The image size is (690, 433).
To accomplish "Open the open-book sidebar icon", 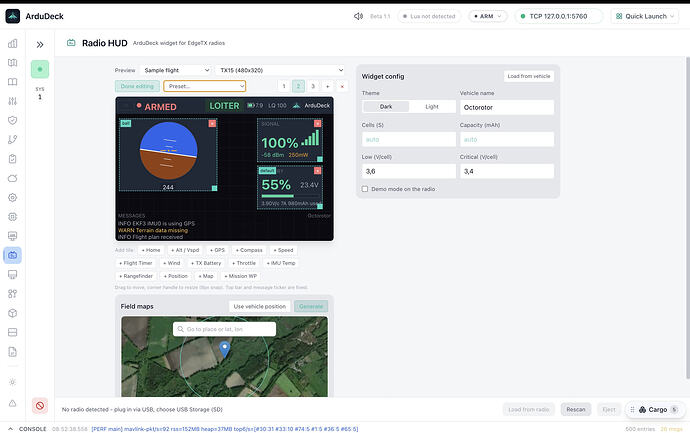I will pos(13,82).
